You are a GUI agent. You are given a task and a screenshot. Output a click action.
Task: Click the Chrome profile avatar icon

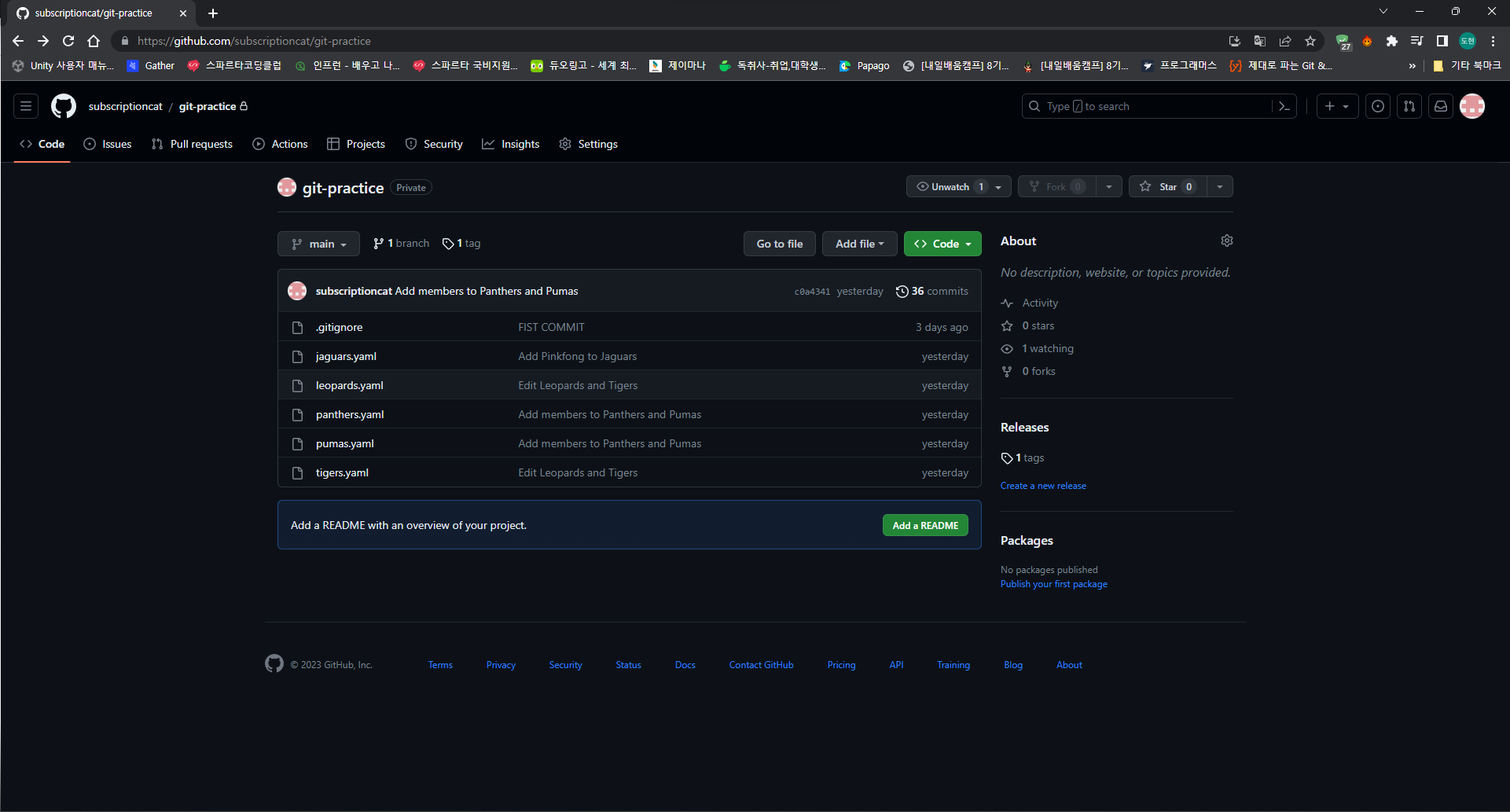click(1468, 41)
